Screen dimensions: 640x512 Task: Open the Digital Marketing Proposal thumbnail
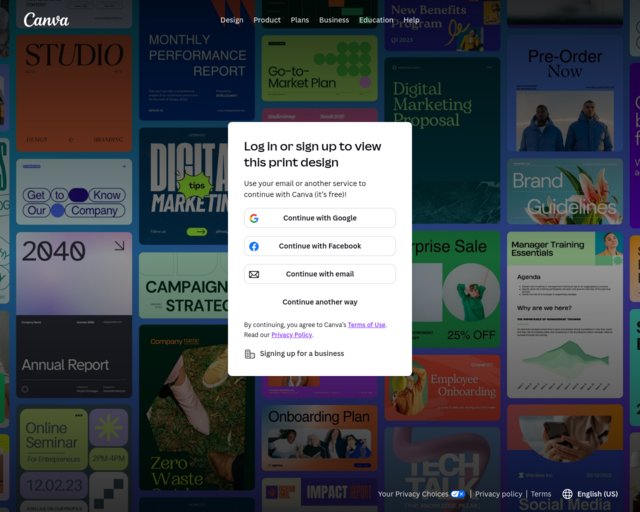pos(442,140)
